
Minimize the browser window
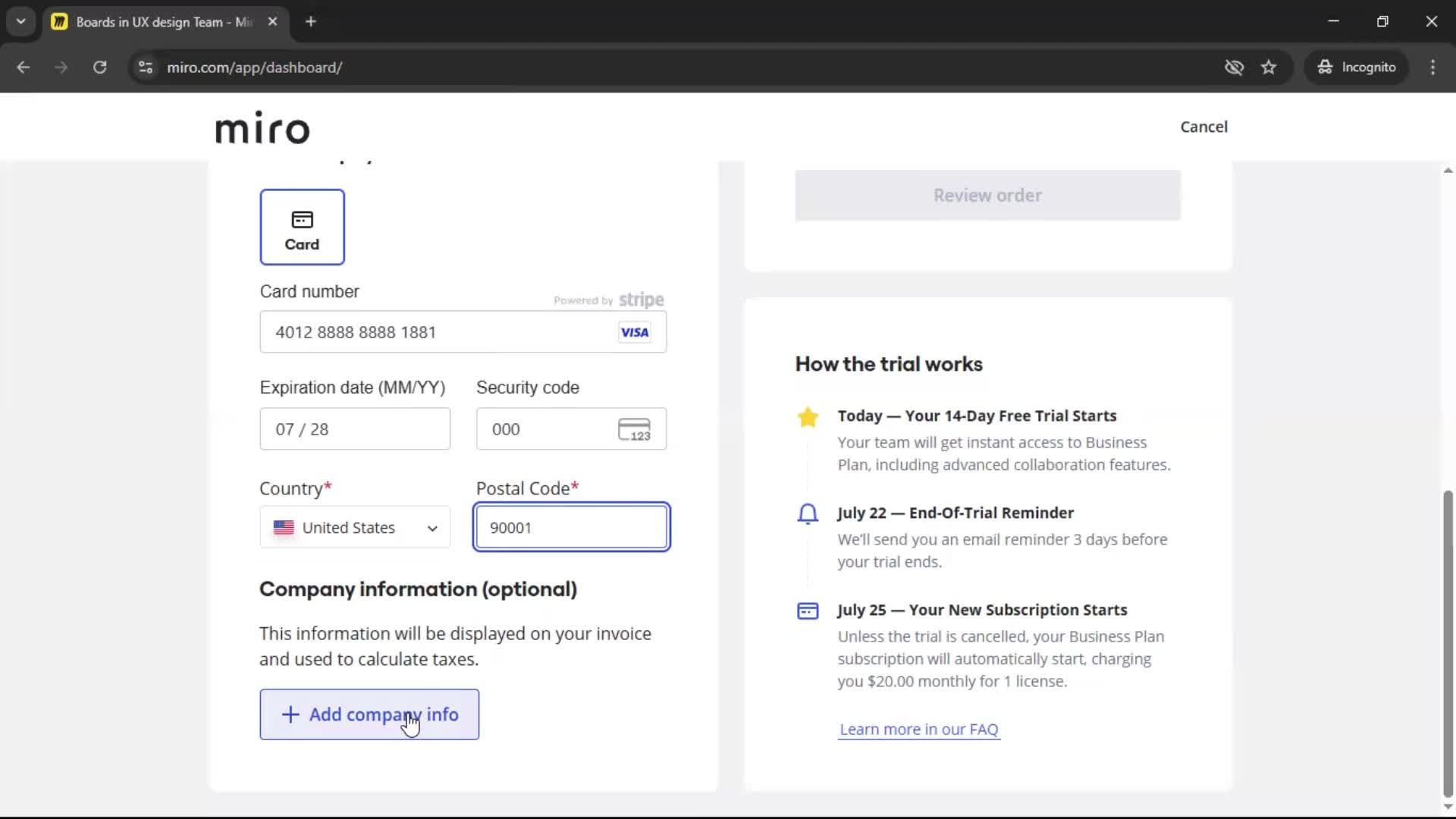point(1334,21)
